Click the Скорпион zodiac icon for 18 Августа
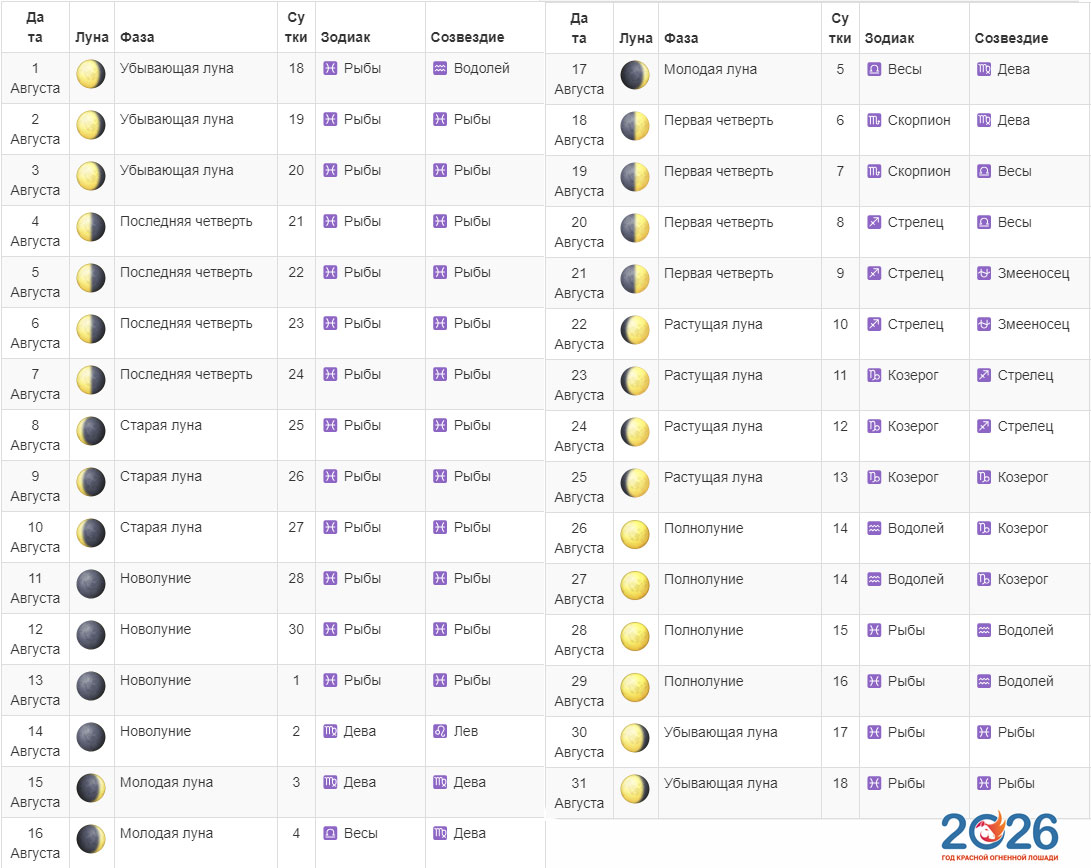Screen dimensions: 1091x868 coord(874,120)
